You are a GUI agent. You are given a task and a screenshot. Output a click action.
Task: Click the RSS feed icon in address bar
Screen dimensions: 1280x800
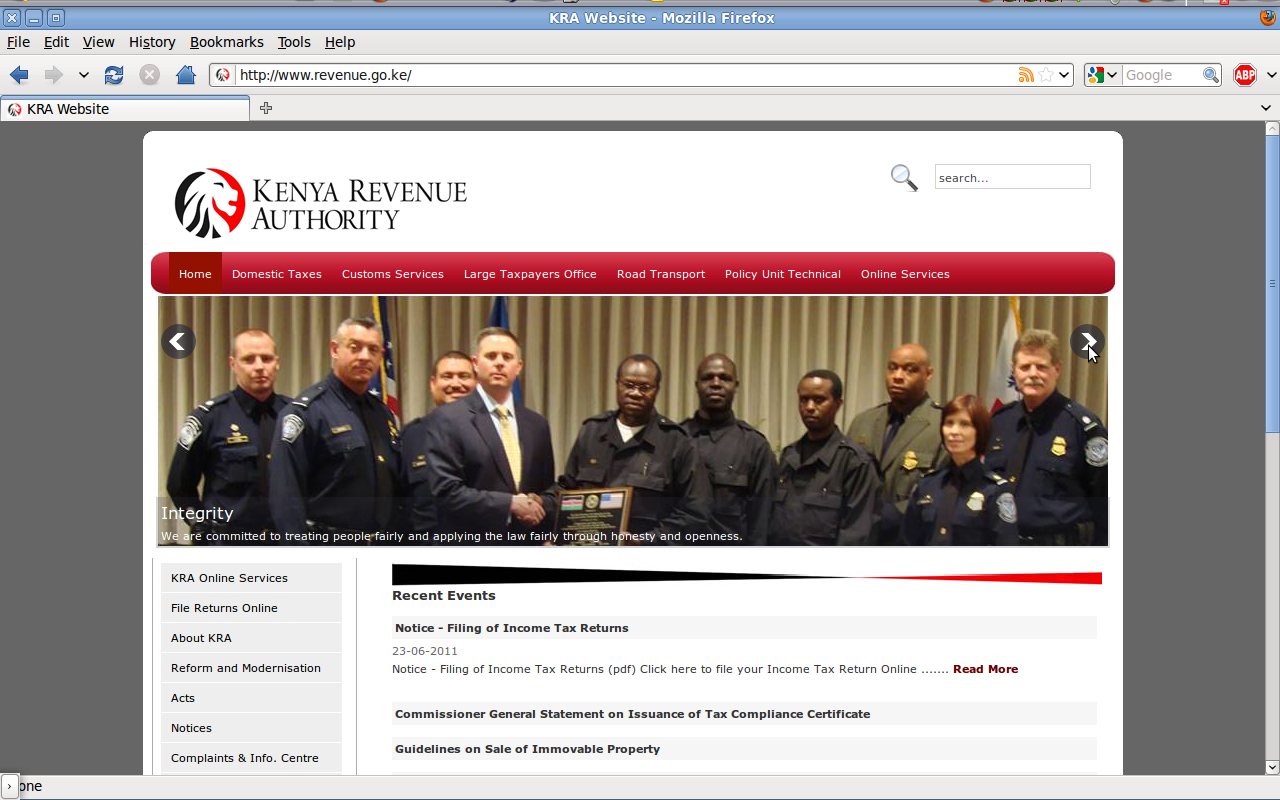click(x=1026, y=75)
